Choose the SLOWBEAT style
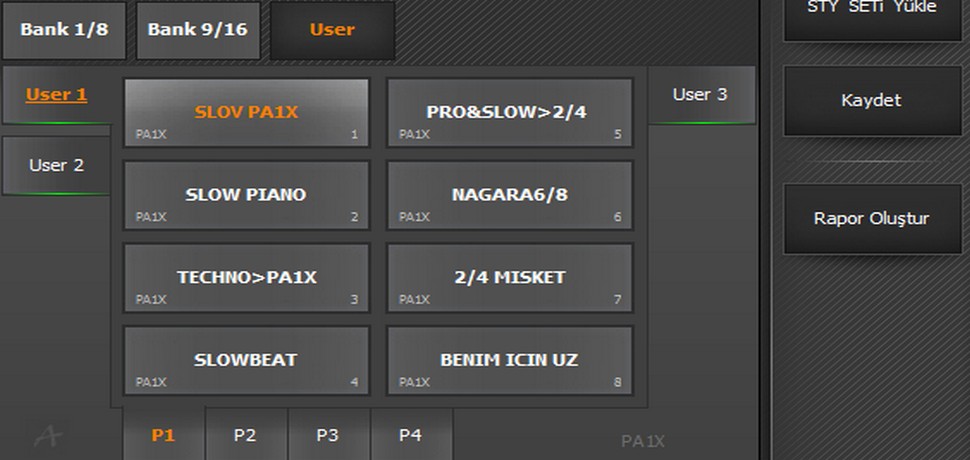 (x=246, y=360)
